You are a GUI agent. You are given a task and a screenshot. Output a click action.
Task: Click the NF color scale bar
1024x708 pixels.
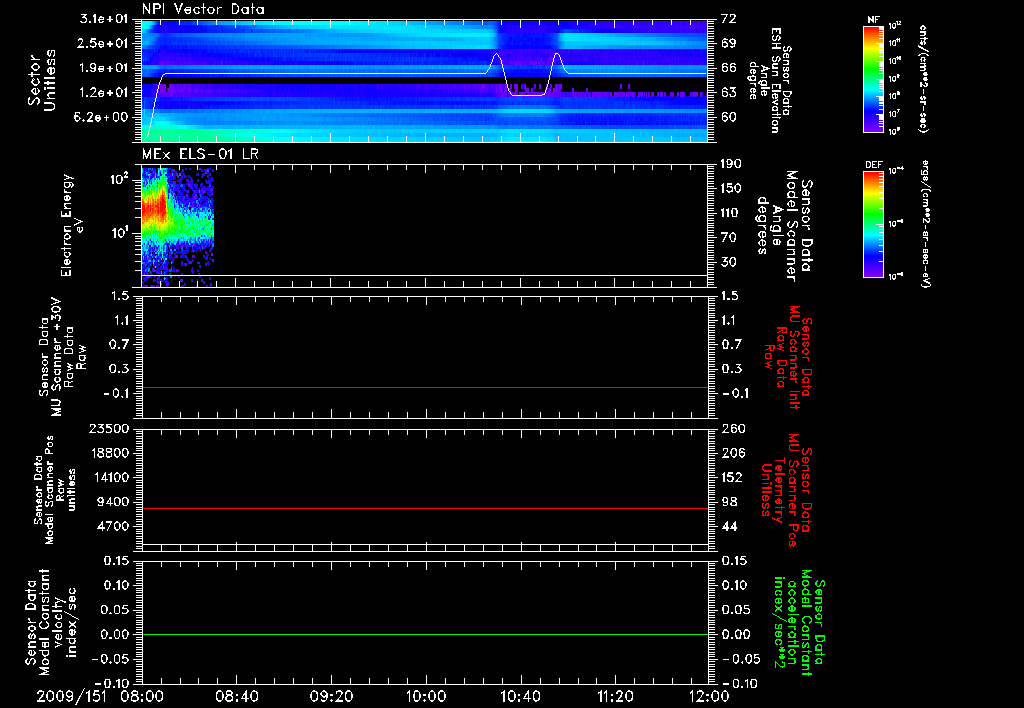[874, 78]
